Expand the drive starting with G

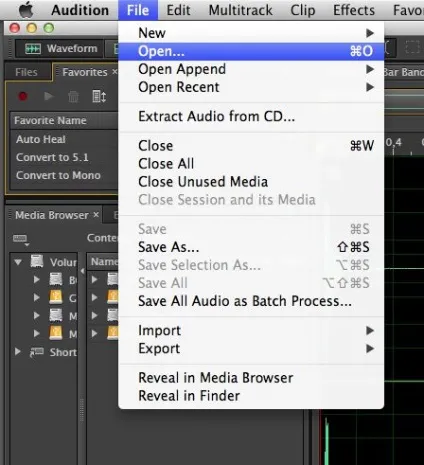(36, 298)
